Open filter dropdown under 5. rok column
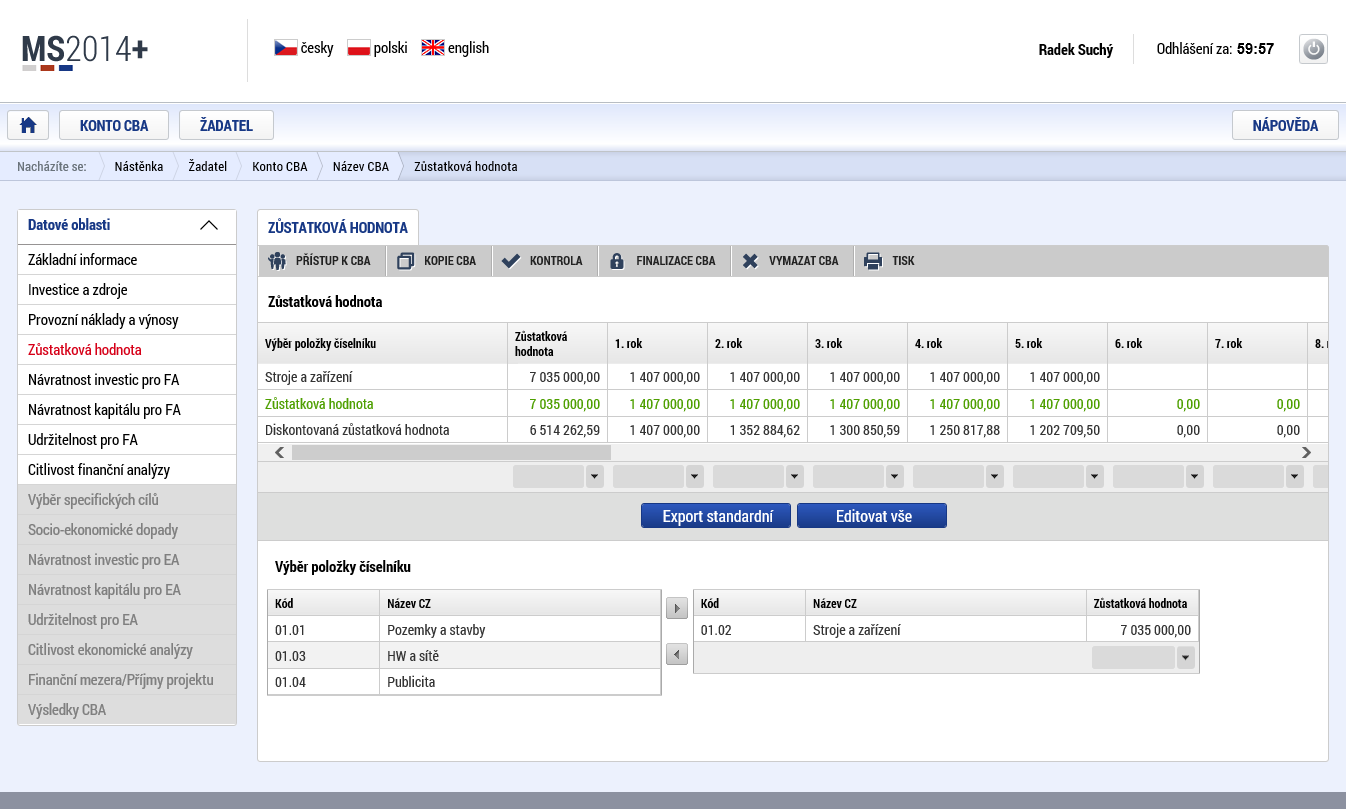The height and width of the screenshot is (809, 1346). pyautogui.click(x=1094, y=477)
